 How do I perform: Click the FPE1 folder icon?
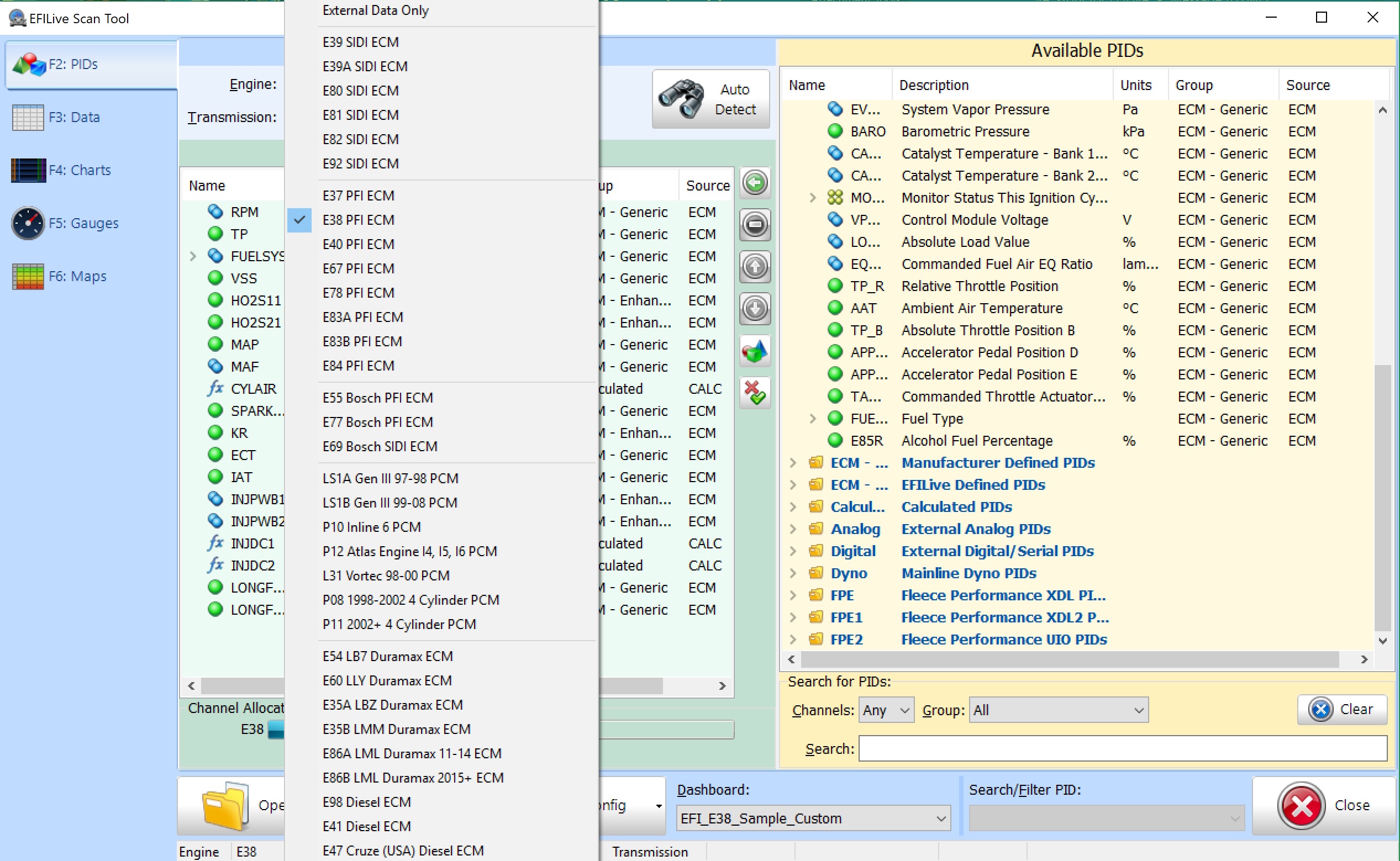[815, 617]
